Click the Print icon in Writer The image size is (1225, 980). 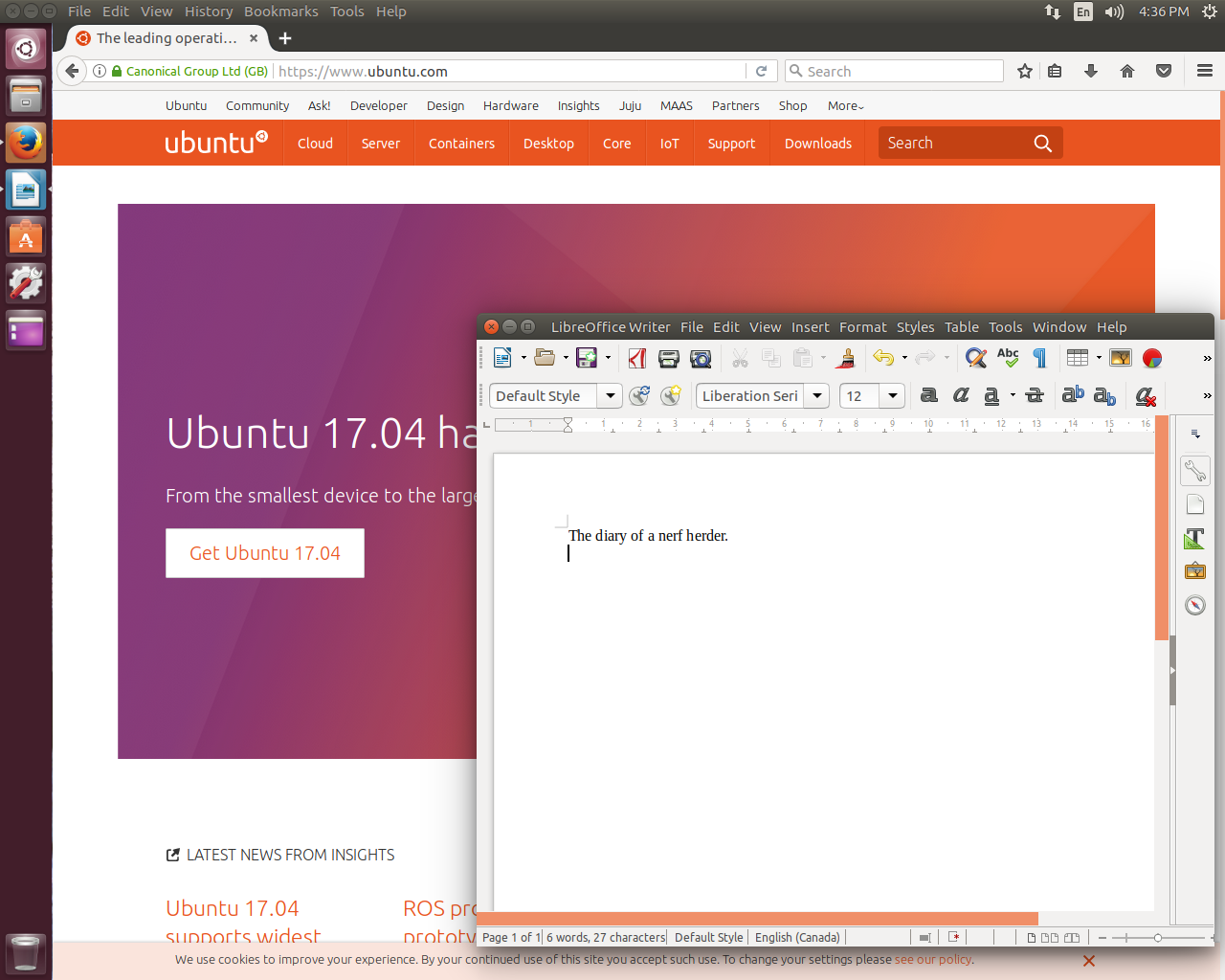669,358
